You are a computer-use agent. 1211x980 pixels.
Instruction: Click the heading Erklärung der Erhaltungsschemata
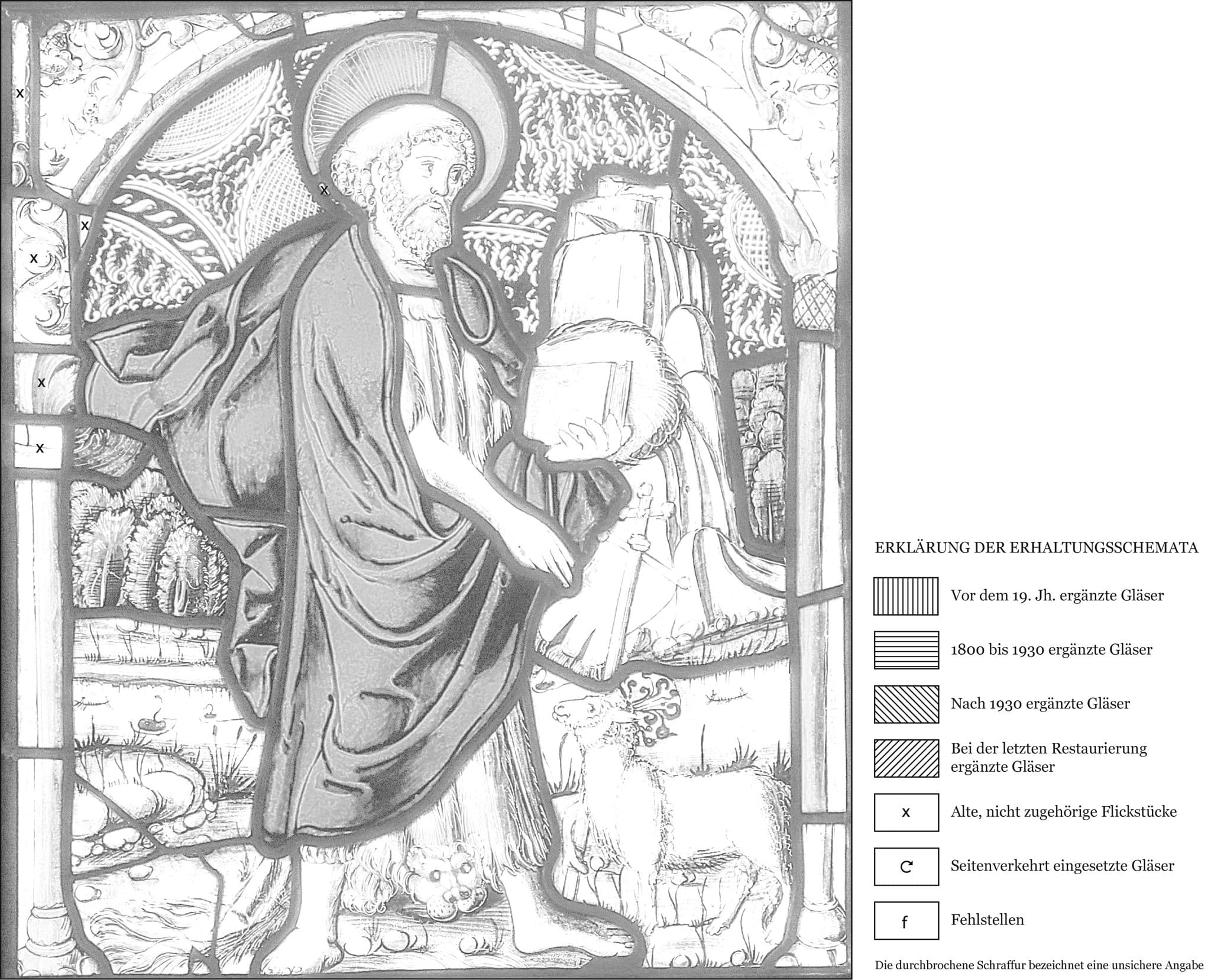[x=1036, y=548]
